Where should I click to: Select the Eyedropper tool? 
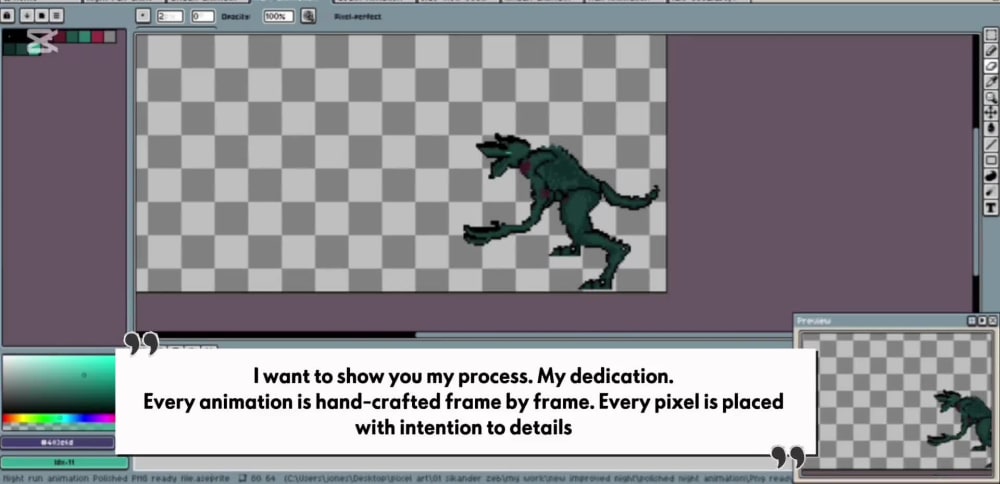[x=991, y=82]
